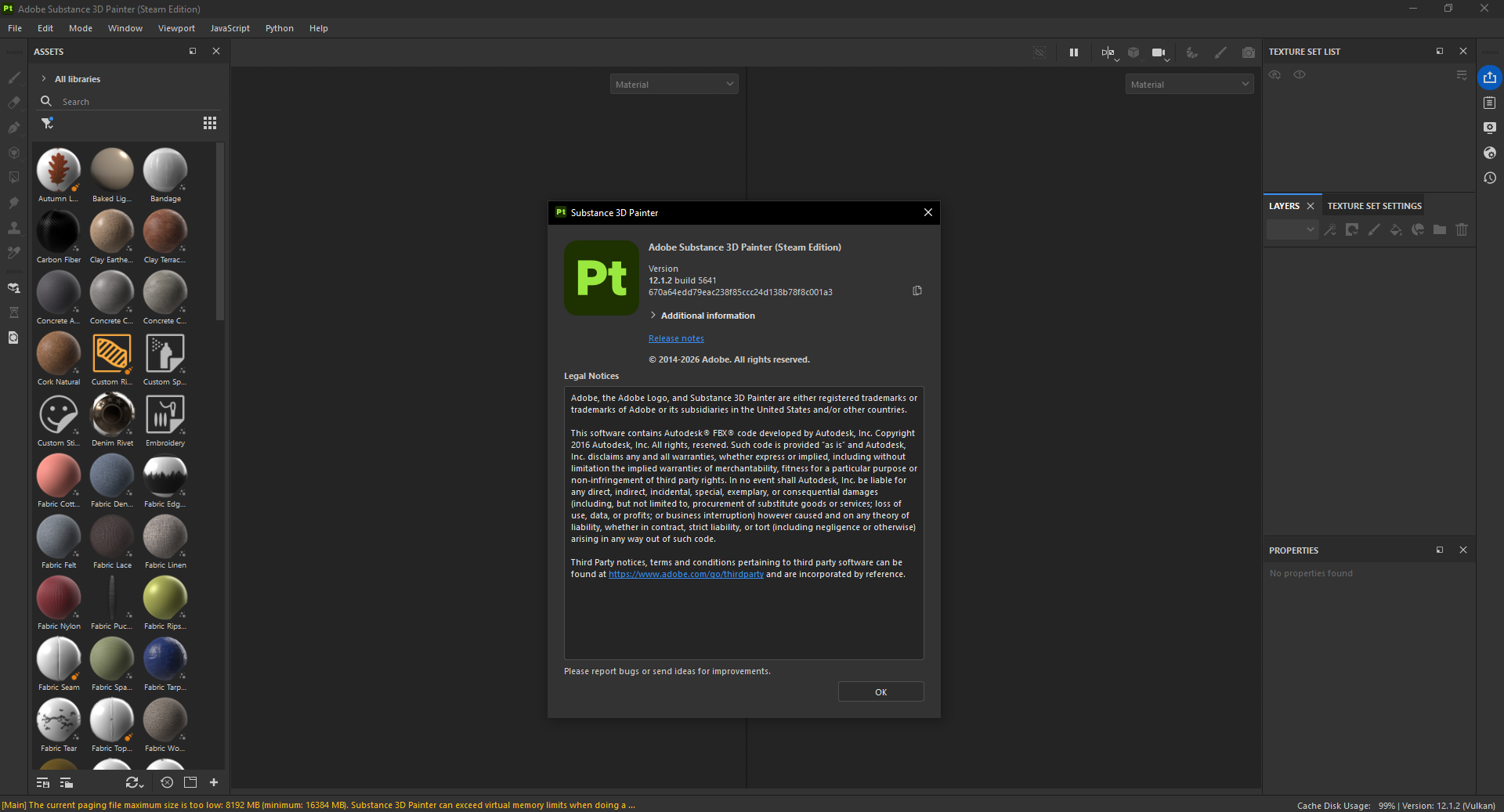The height and width of the screenshot is (812, 1504).
Task: Close the Substance 3D Painter About dialog
Action: (928, 212)
